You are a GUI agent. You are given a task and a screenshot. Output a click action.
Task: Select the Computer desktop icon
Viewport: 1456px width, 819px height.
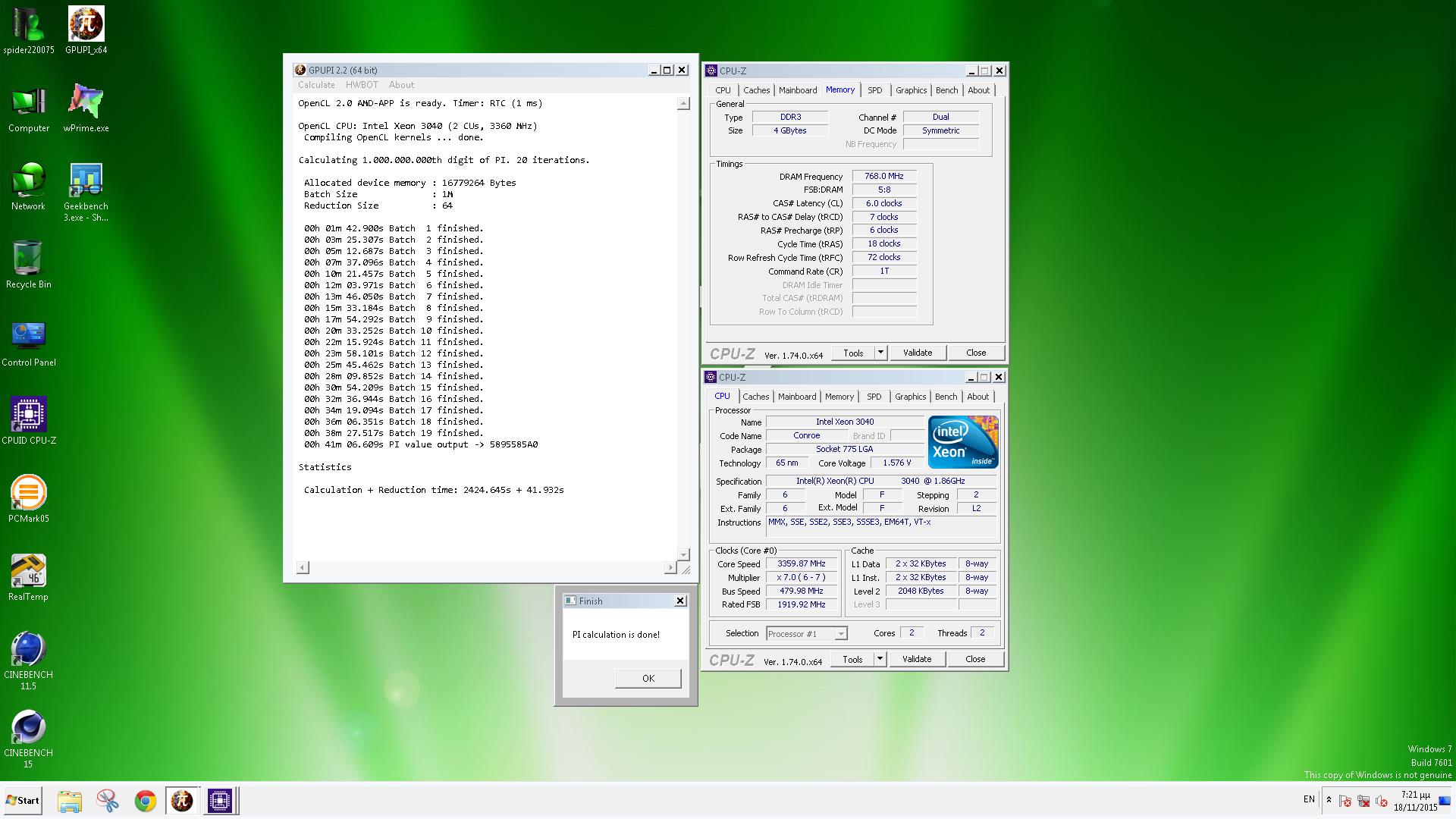(29, 109)
